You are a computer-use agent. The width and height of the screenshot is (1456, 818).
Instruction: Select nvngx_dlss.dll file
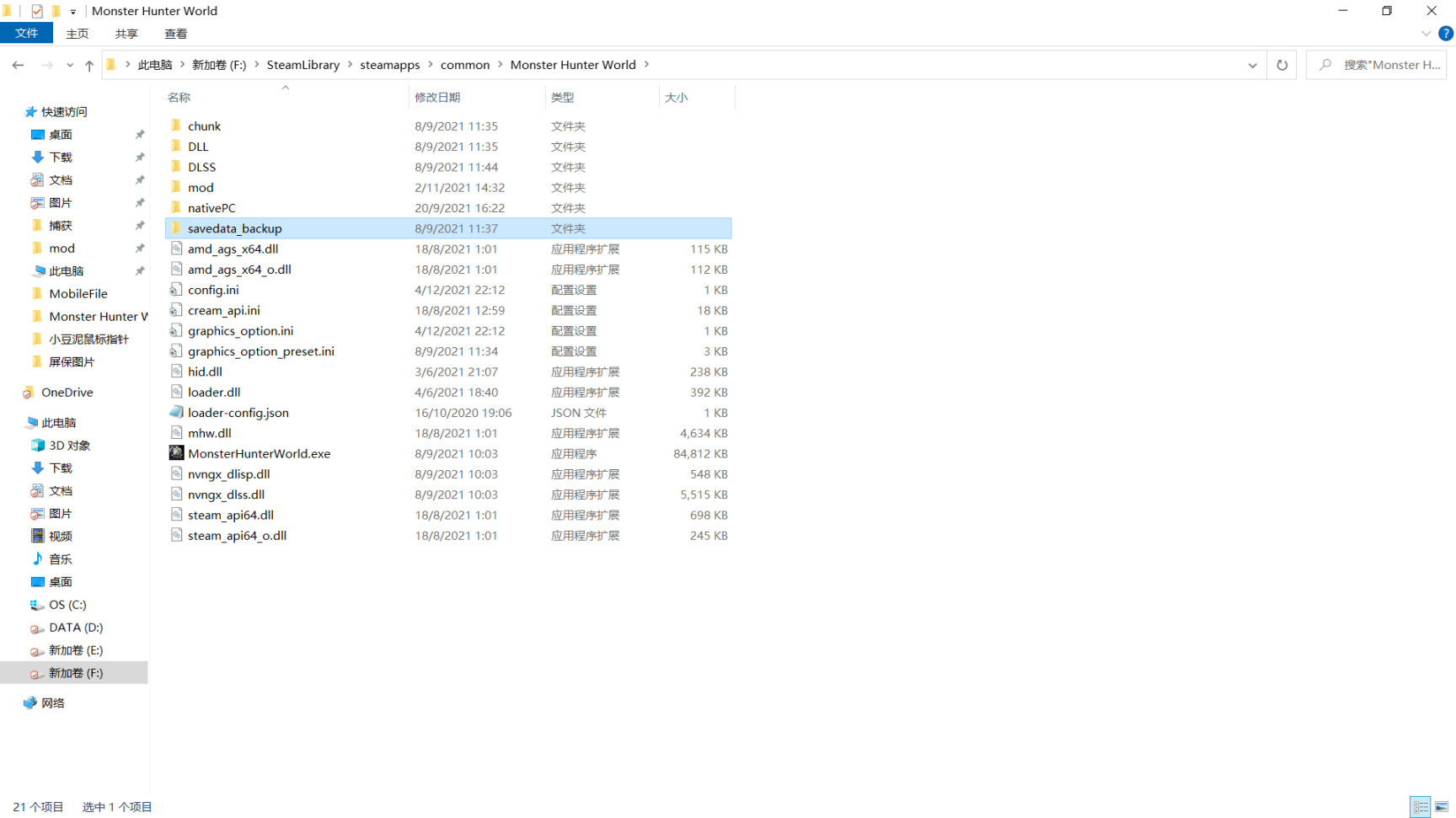tap(226, 495)
